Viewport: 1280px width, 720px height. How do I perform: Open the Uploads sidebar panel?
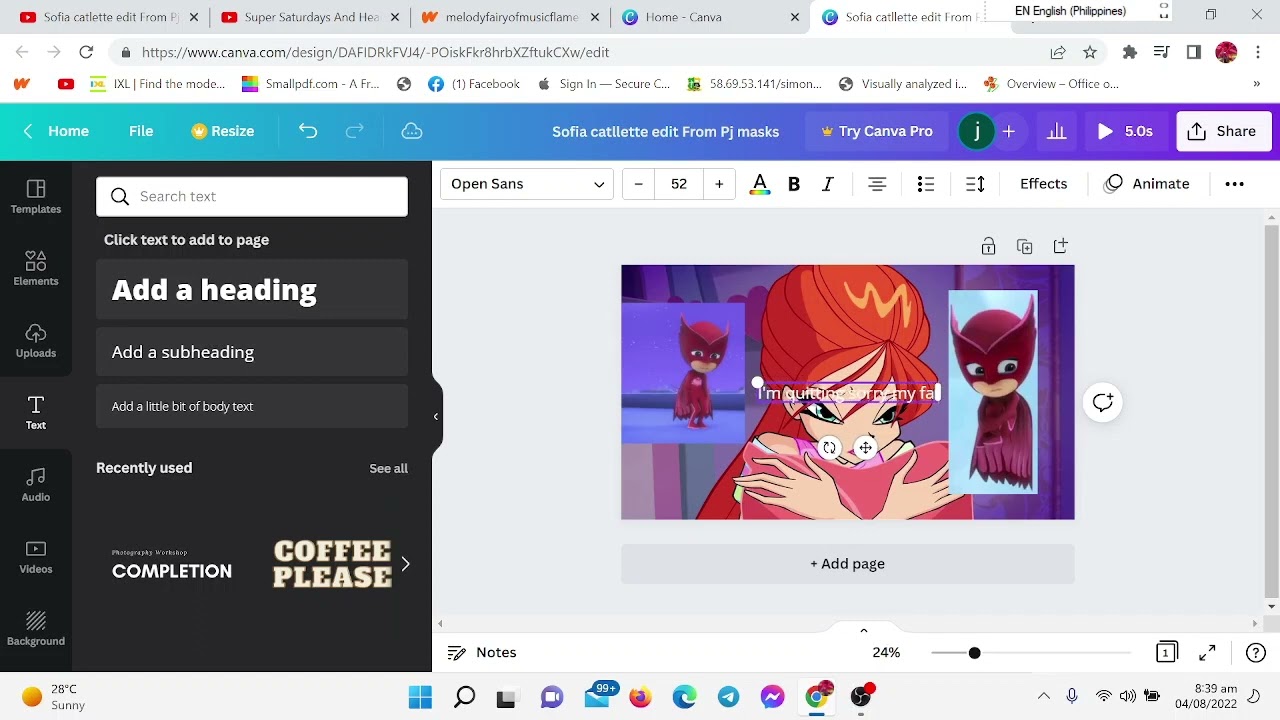36,341
